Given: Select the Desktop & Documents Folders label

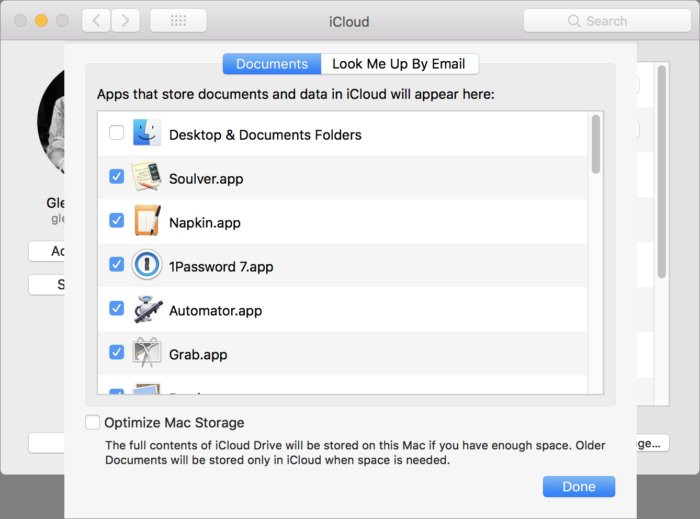Looking at the screenshot, I should click(x=265, y=135).
